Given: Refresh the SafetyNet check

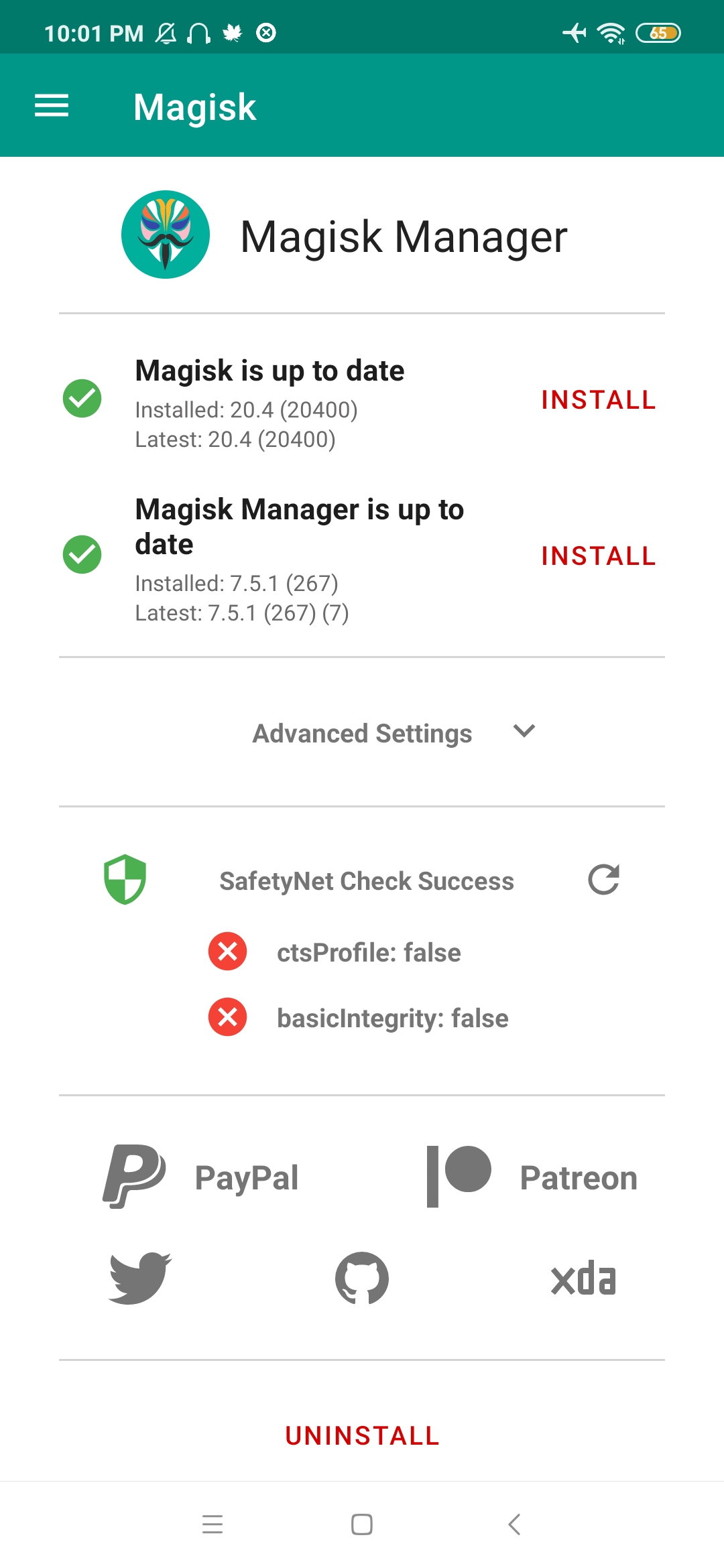Looking at the screenshot, I should (603, 880).
